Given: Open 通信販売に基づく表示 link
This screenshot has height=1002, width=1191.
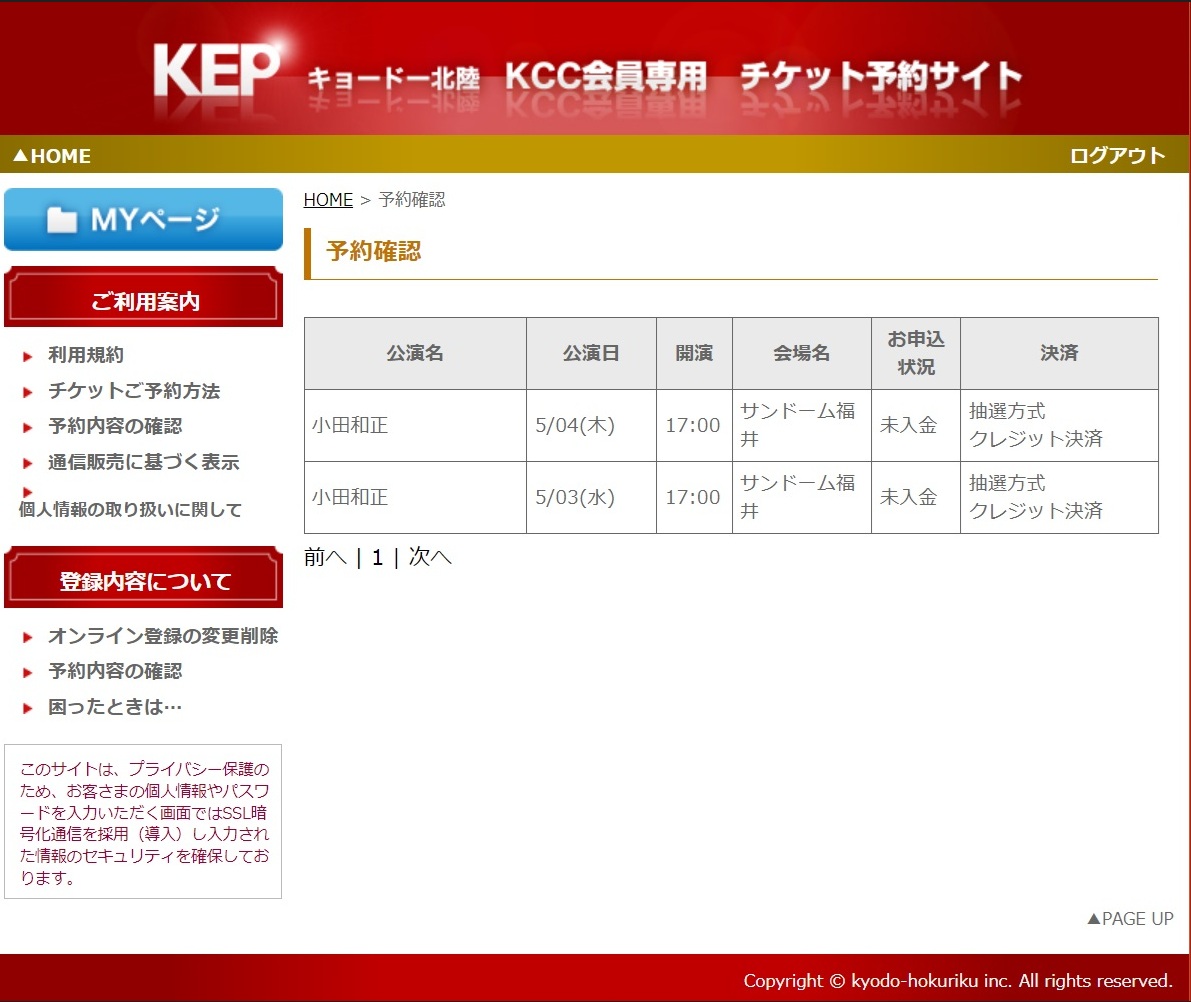Looking at the screenshot, I should [x=144, y=462].
